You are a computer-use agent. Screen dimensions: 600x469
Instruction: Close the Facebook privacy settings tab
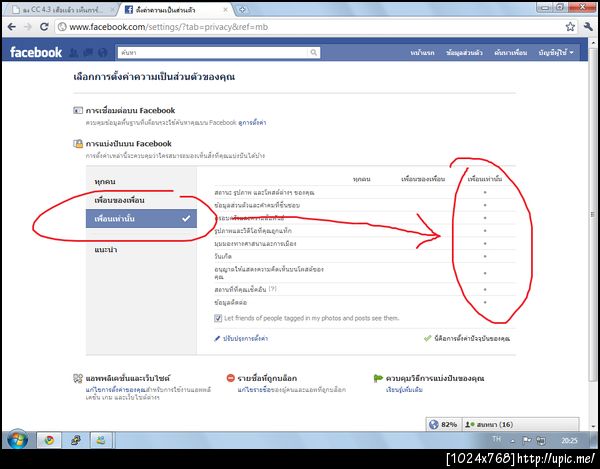click(226, 10)
